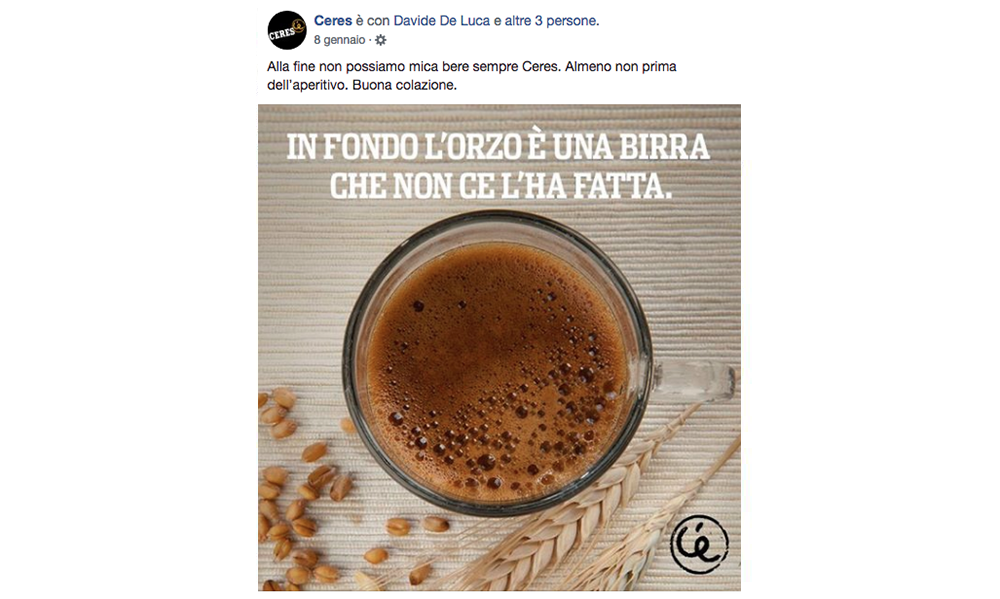Screen dimensions: 1000x599
Task: Click the barley drink cup in the photo
Action: [498, 364]
